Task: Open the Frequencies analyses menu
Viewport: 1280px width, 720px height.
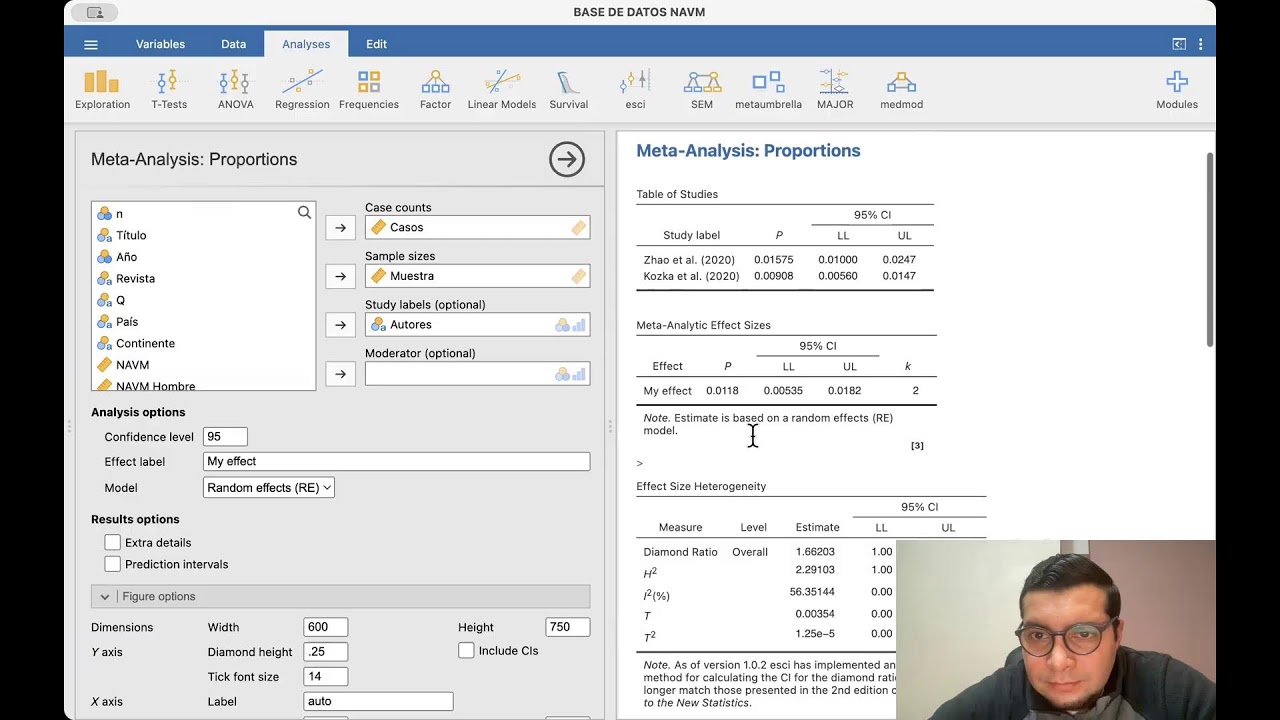Action: tap(369, 89)
